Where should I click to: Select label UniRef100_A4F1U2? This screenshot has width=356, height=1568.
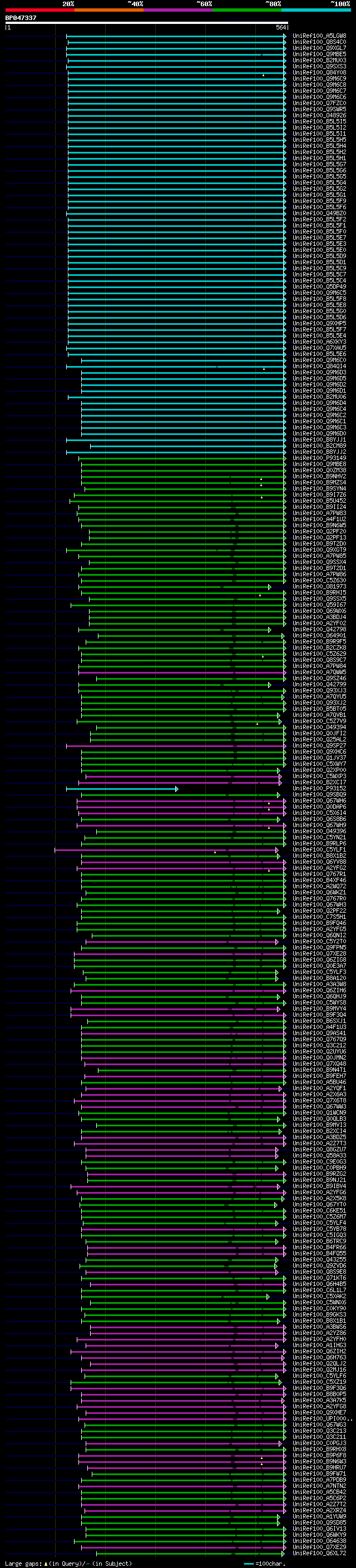coord(319,519)
